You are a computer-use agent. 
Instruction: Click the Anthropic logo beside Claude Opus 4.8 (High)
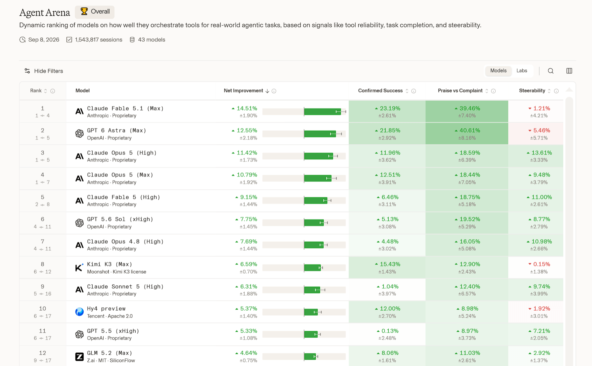coord(79,245)
